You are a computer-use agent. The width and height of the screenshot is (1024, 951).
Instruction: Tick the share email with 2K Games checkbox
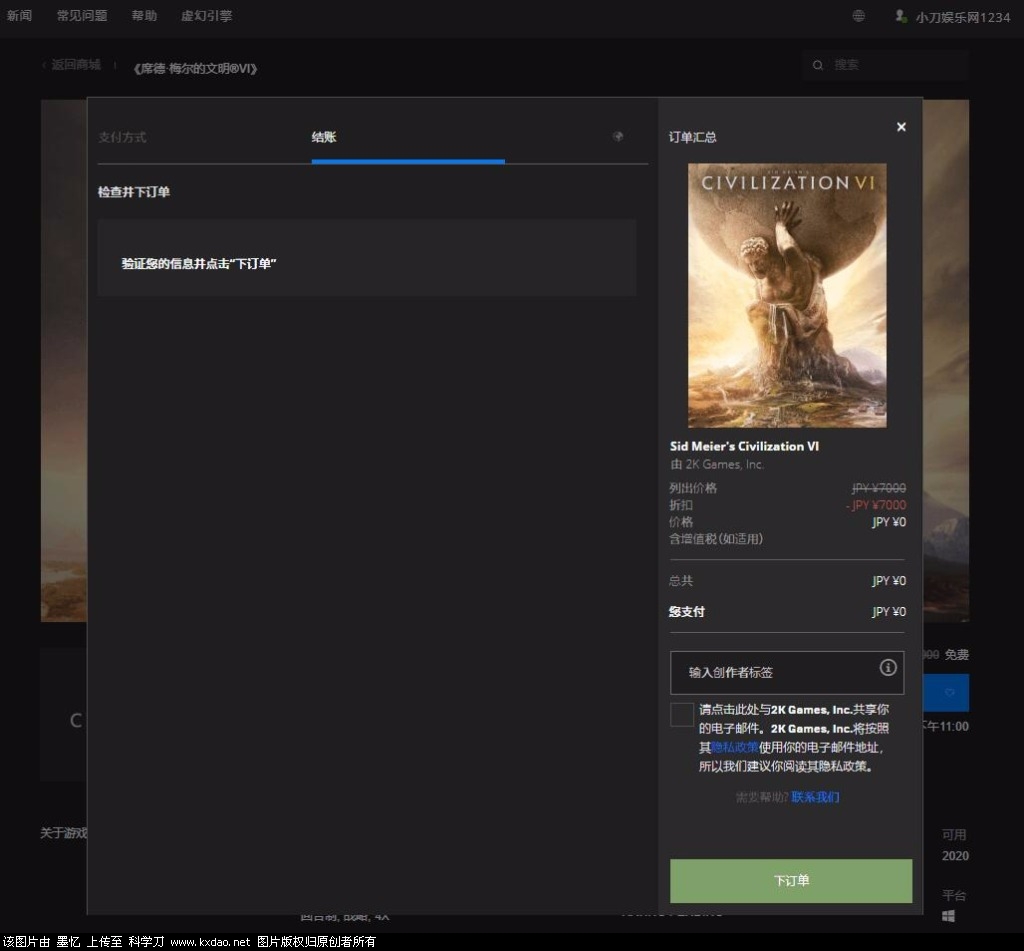point(682,715)
